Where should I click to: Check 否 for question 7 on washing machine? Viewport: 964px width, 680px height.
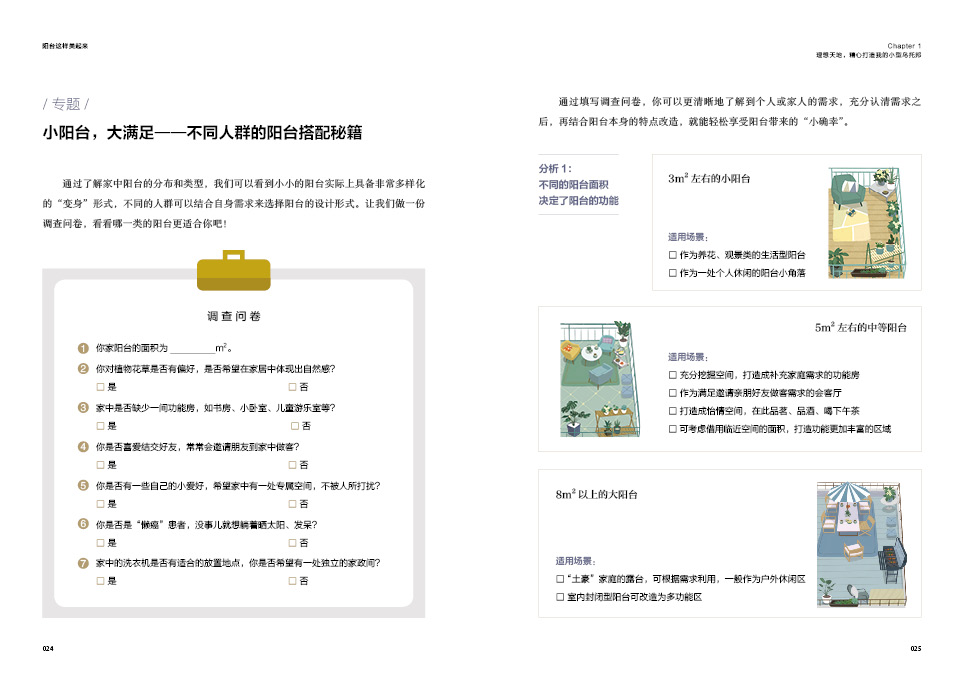click(x=293, y=580)
